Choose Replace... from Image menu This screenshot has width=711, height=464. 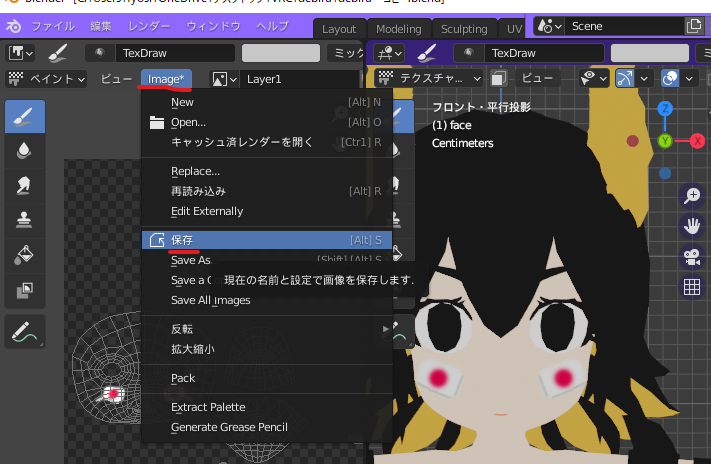267,171
